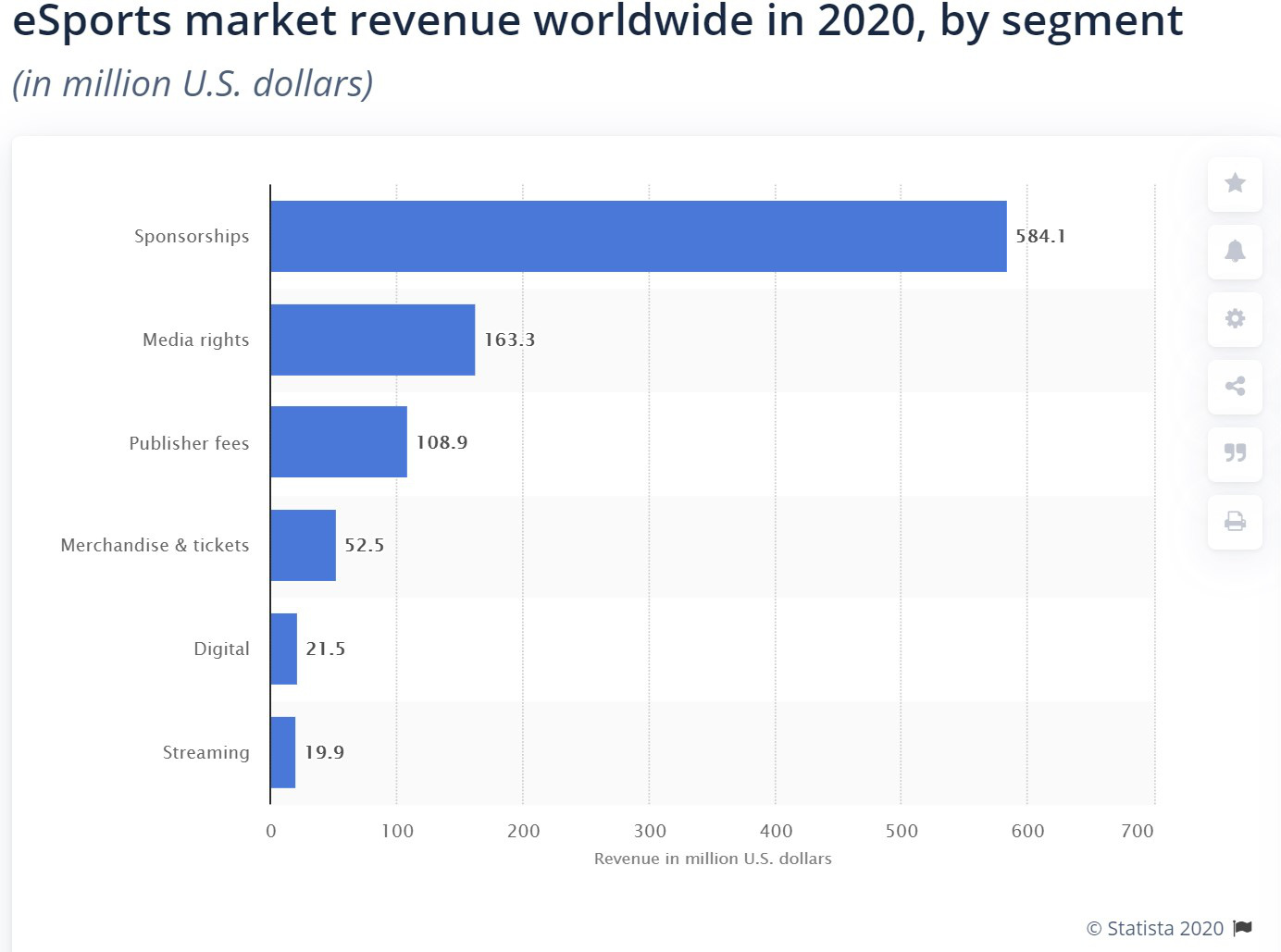Image resolution: width=1281 pixels, height=952 pixels.
Task: Select the Streaming bar
Action: point(283,752)
